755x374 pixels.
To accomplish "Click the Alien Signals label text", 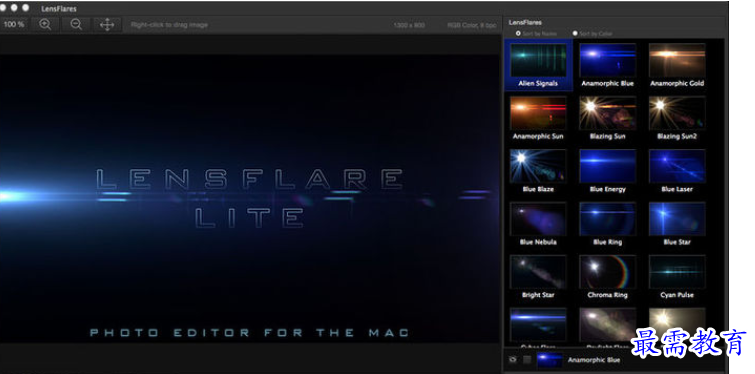I will (538, 83).
